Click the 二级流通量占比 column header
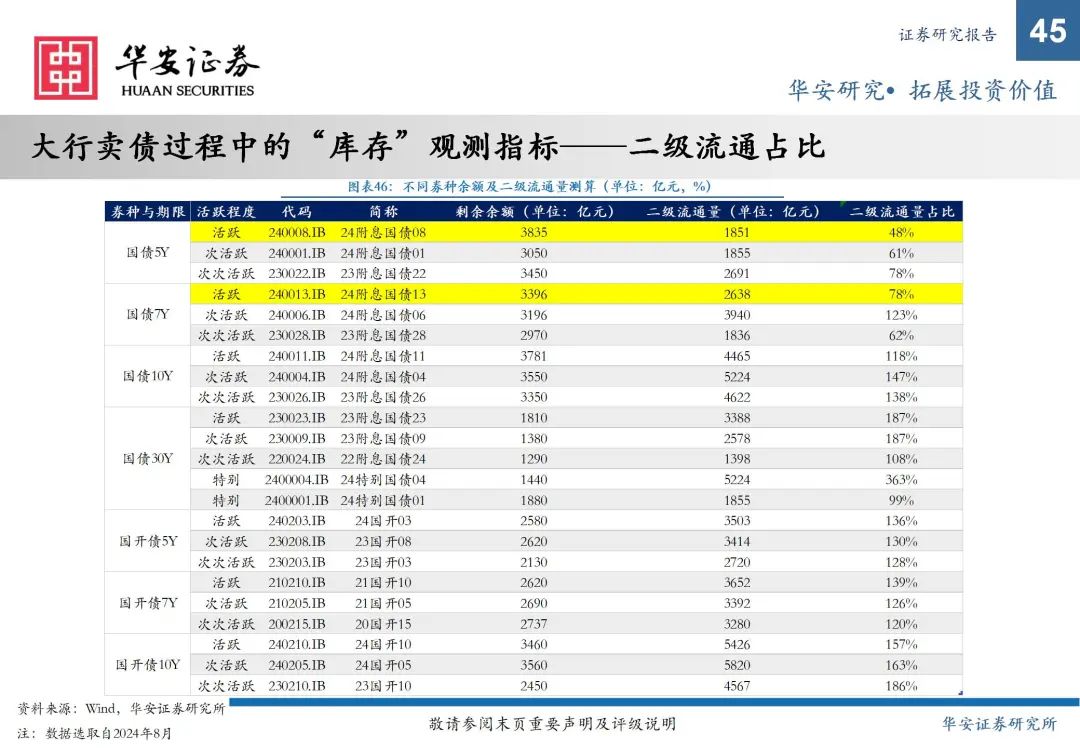 click(x=902, y=211)
